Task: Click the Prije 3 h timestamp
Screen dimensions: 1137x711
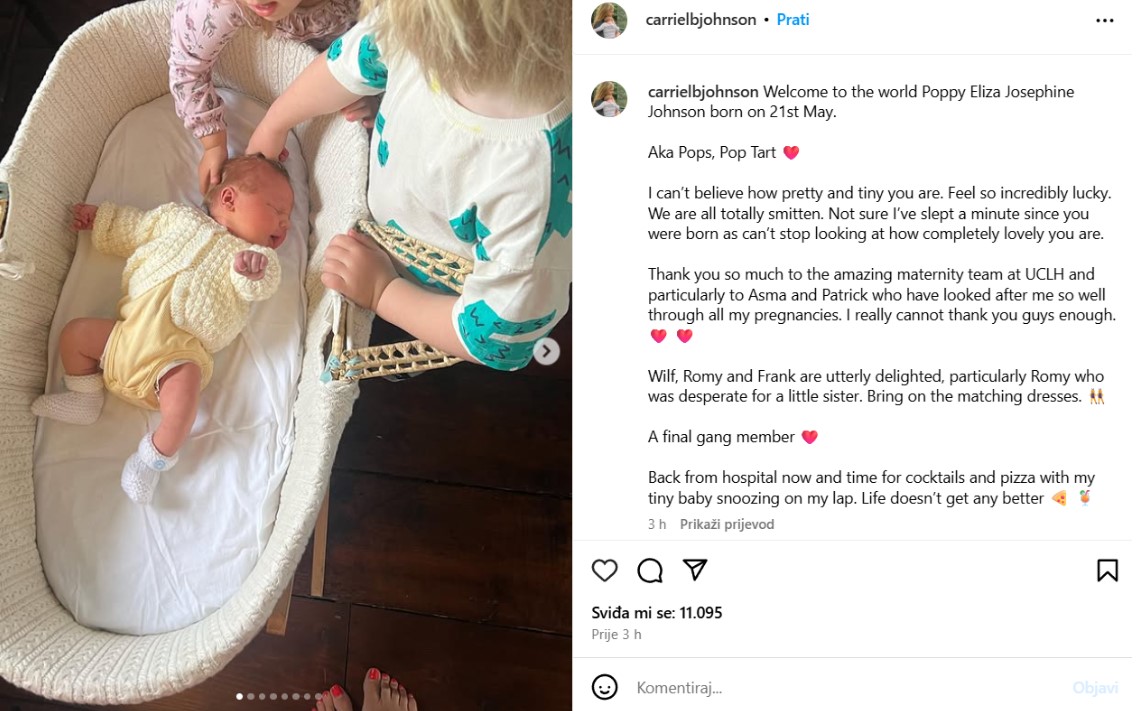Action: click(616, 634)
